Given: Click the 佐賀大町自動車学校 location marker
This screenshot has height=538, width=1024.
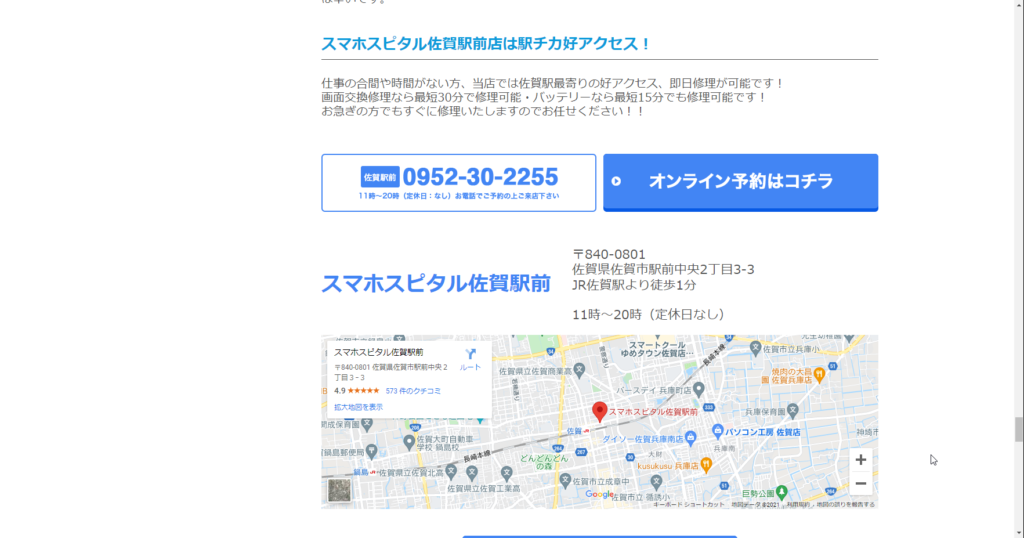Looking at the screenshot, I should coord(409,443).
